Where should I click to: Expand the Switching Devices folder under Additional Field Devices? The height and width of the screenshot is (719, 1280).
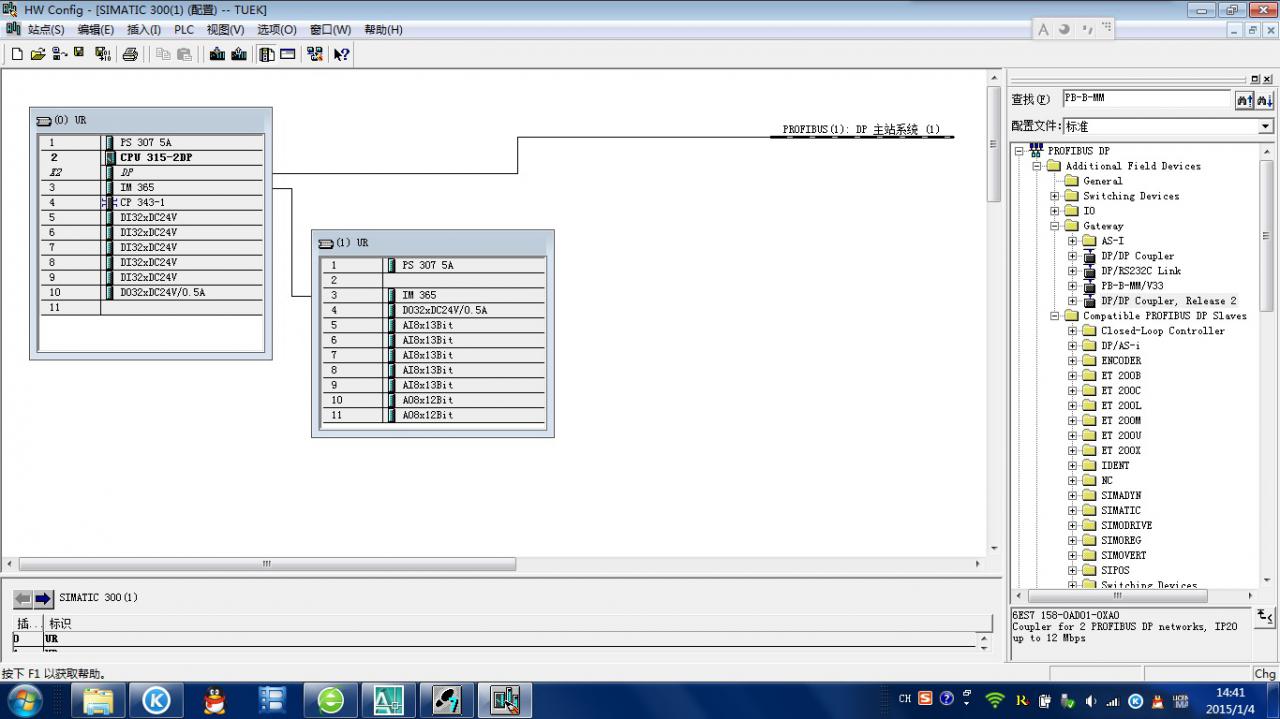pos(1055,196)
